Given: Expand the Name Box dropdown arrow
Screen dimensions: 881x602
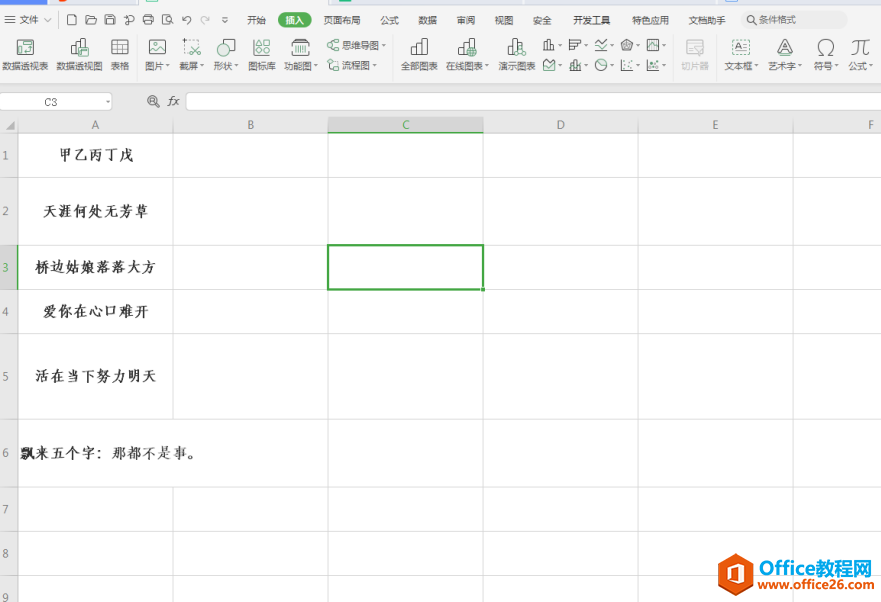Looking at the screenshot, I should [x=107, y=102].
